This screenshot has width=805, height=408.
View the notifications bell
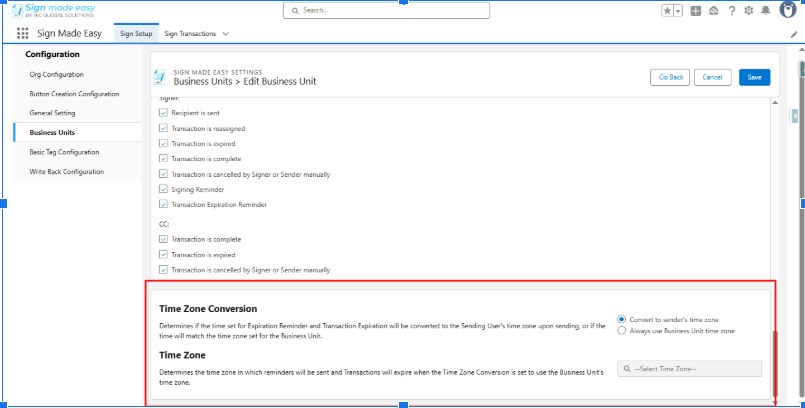[x=765, y=11]
